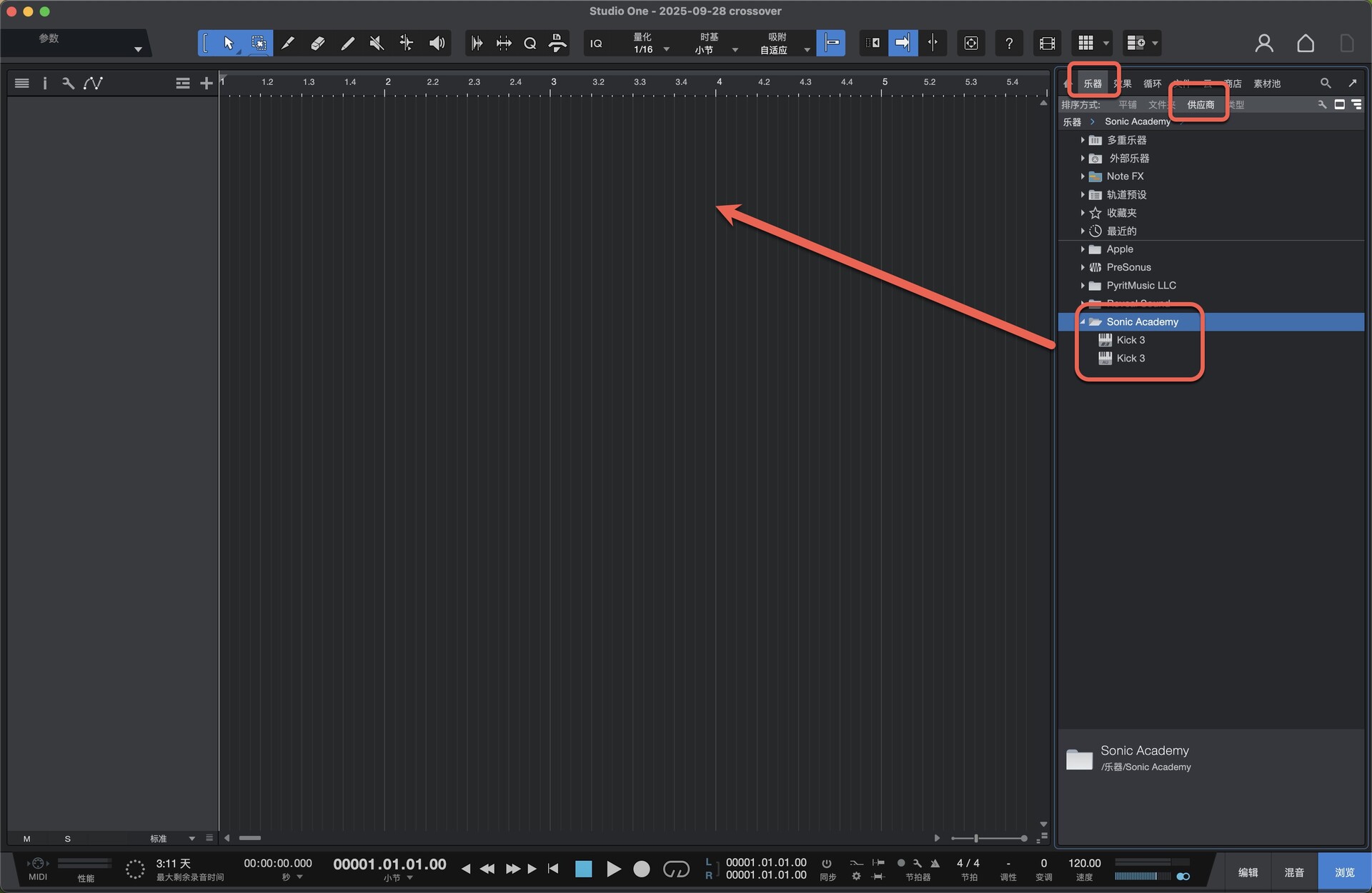Image resolution: width=1372 pixels, height=893 pixels.
Task: Click the 混音 (Mix) button
Action: (x=1294, y=872)
